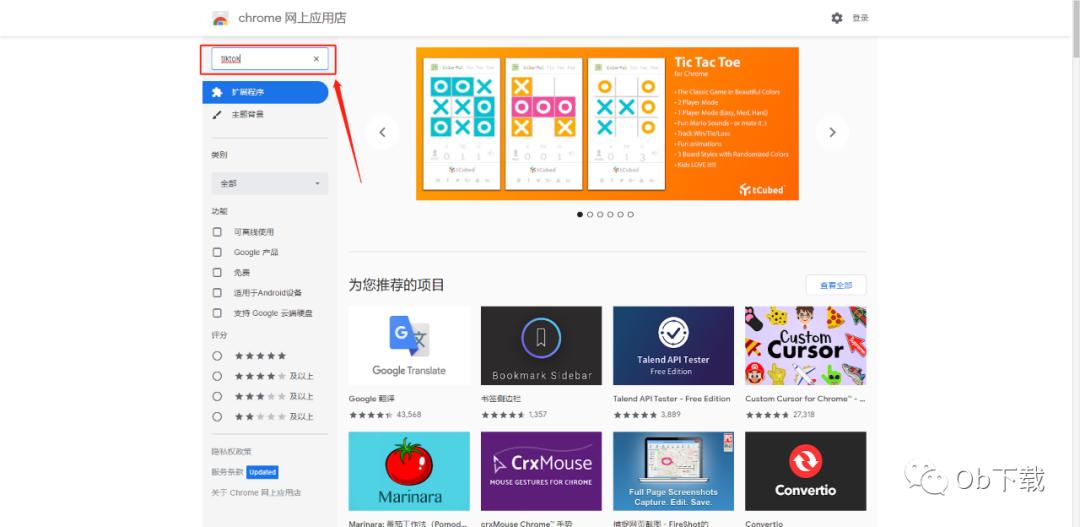Open the Google Translate extension tile

pos(409,346)
